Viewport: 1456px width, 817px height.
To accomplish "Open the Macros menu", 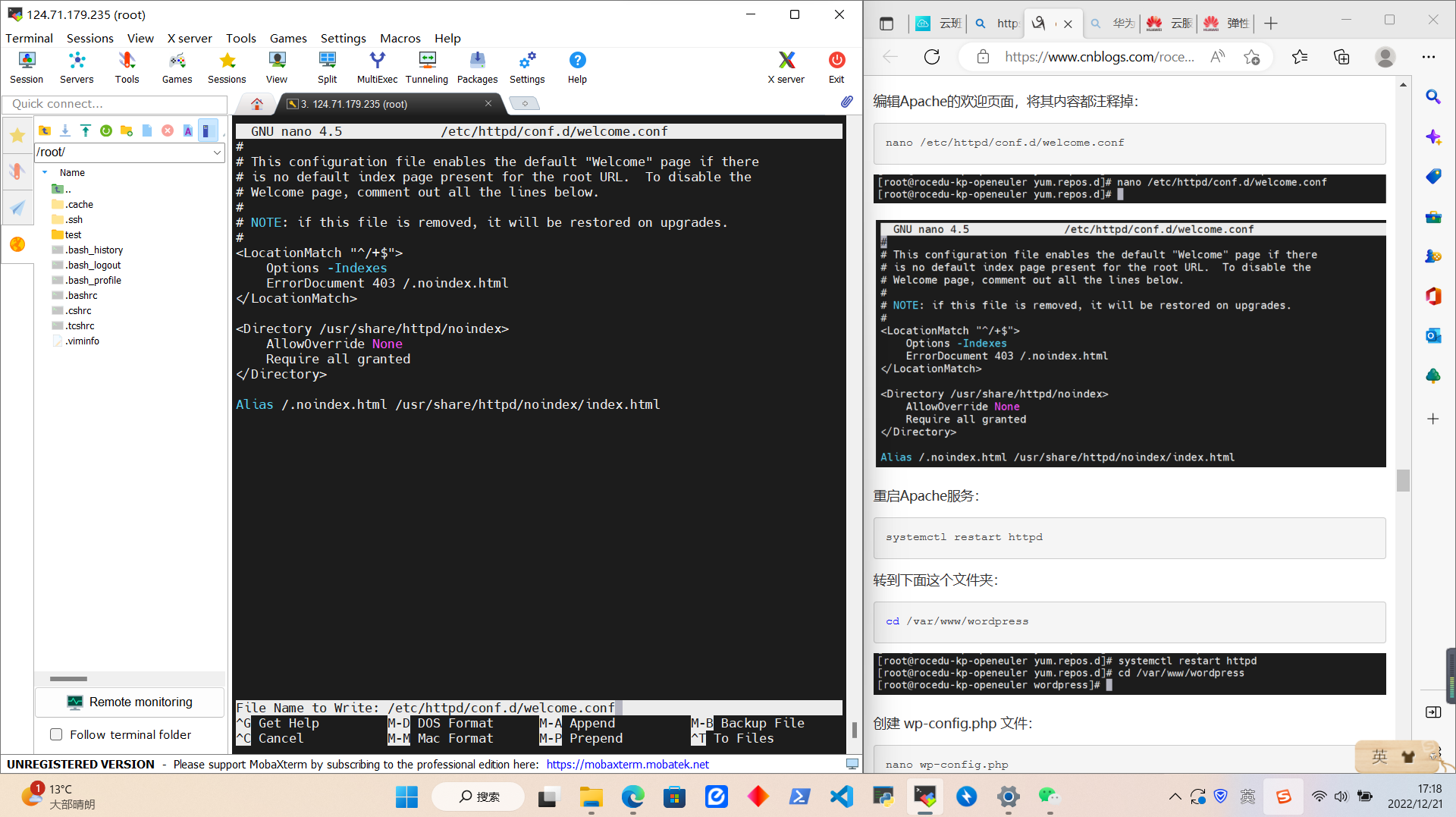I will click(x=400, y=38).
